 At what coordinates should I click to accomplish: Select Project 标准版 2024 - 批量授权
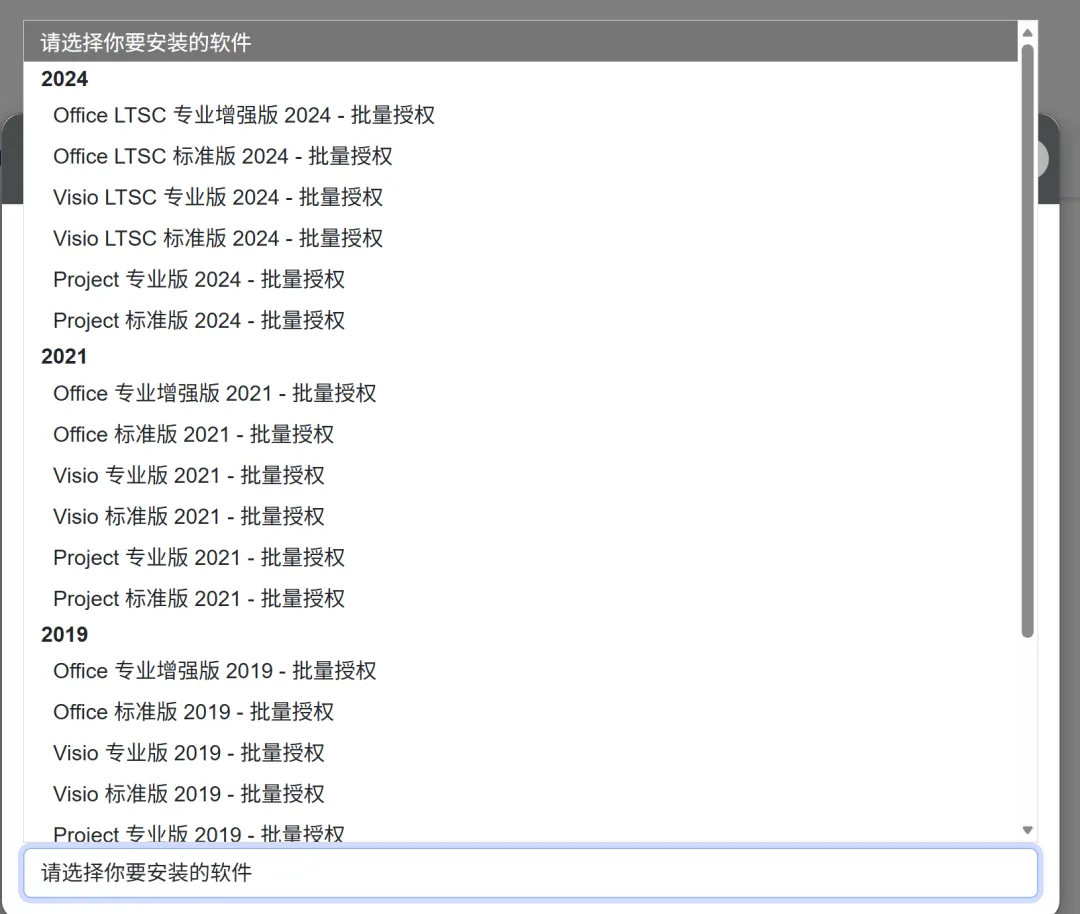coord(521,320)
